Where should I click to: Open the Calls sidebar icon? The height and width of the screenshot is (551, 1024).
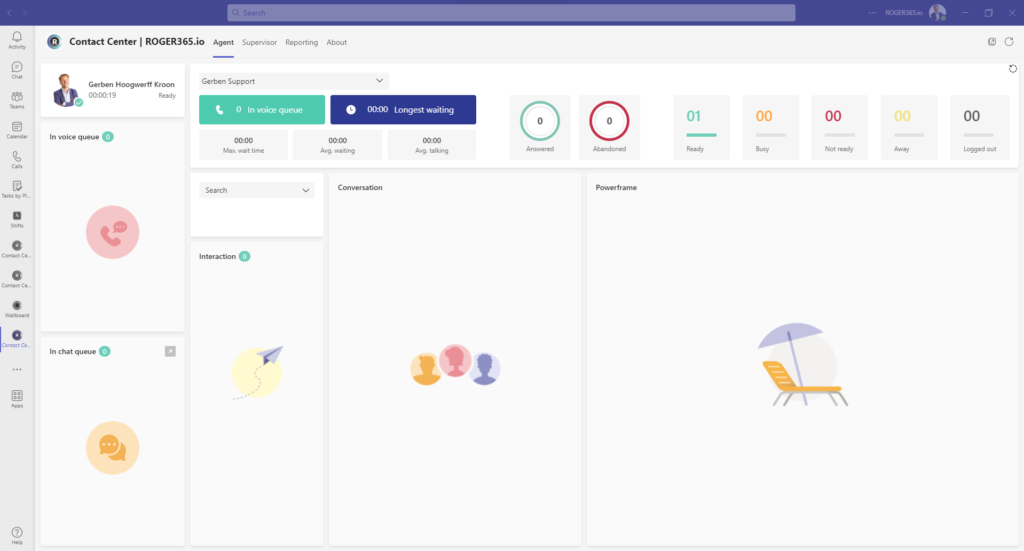[17, 159]
